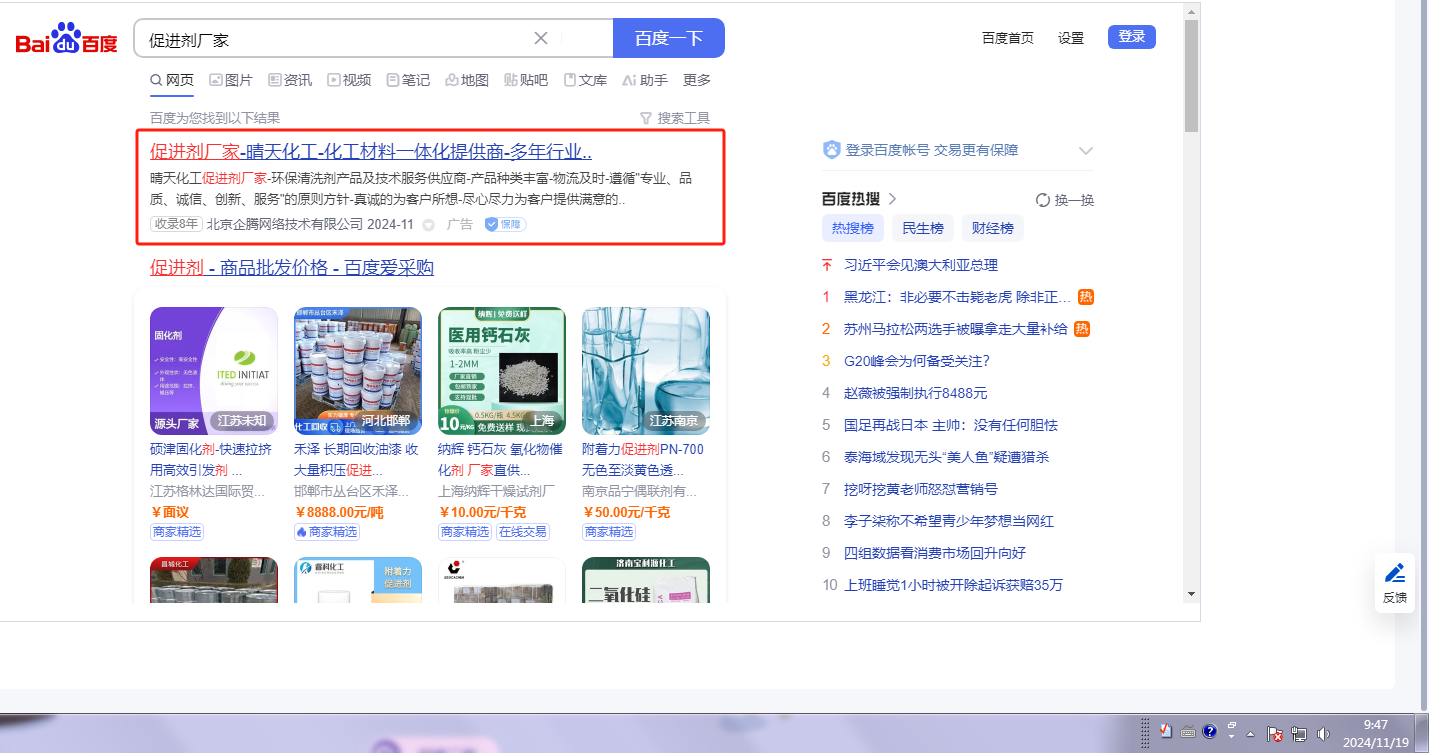The image size is (1429, 753).
Task: Open hot search 挖呀挖黄老师怒怼营销号
Action: pos(921,489)
